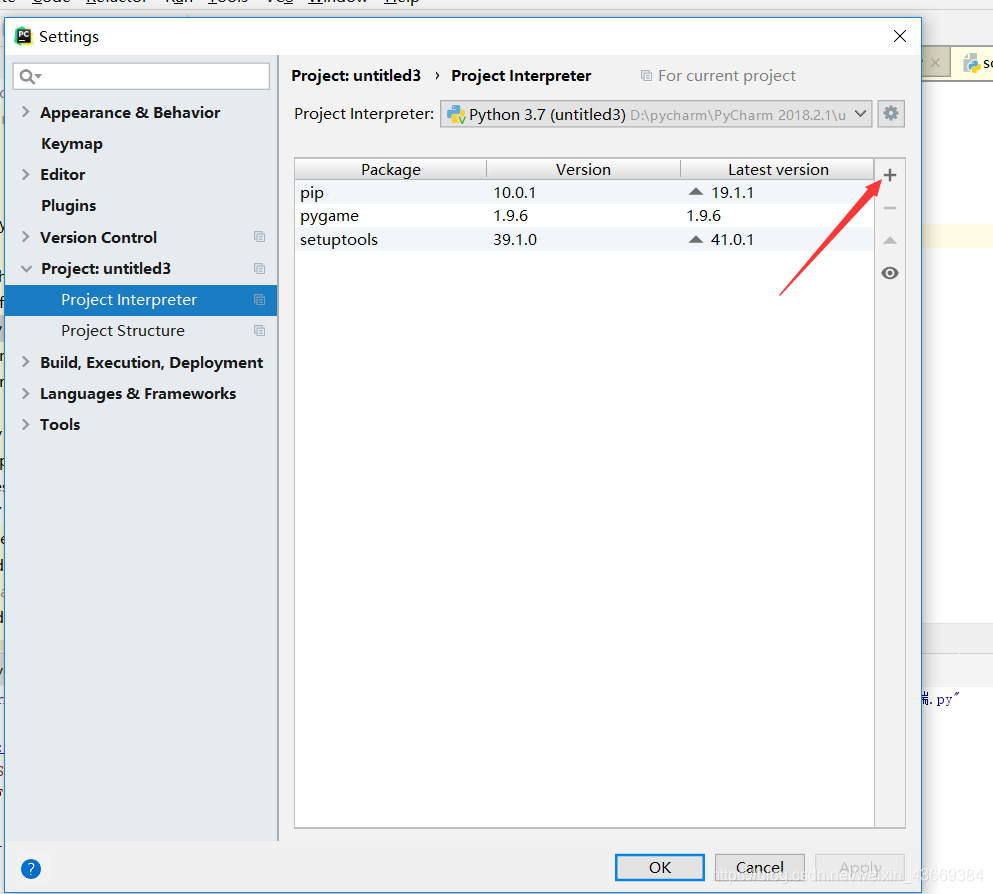993x894 pixels.
Task: Open the interpreter gear settings icon
Action: point(891,114)
